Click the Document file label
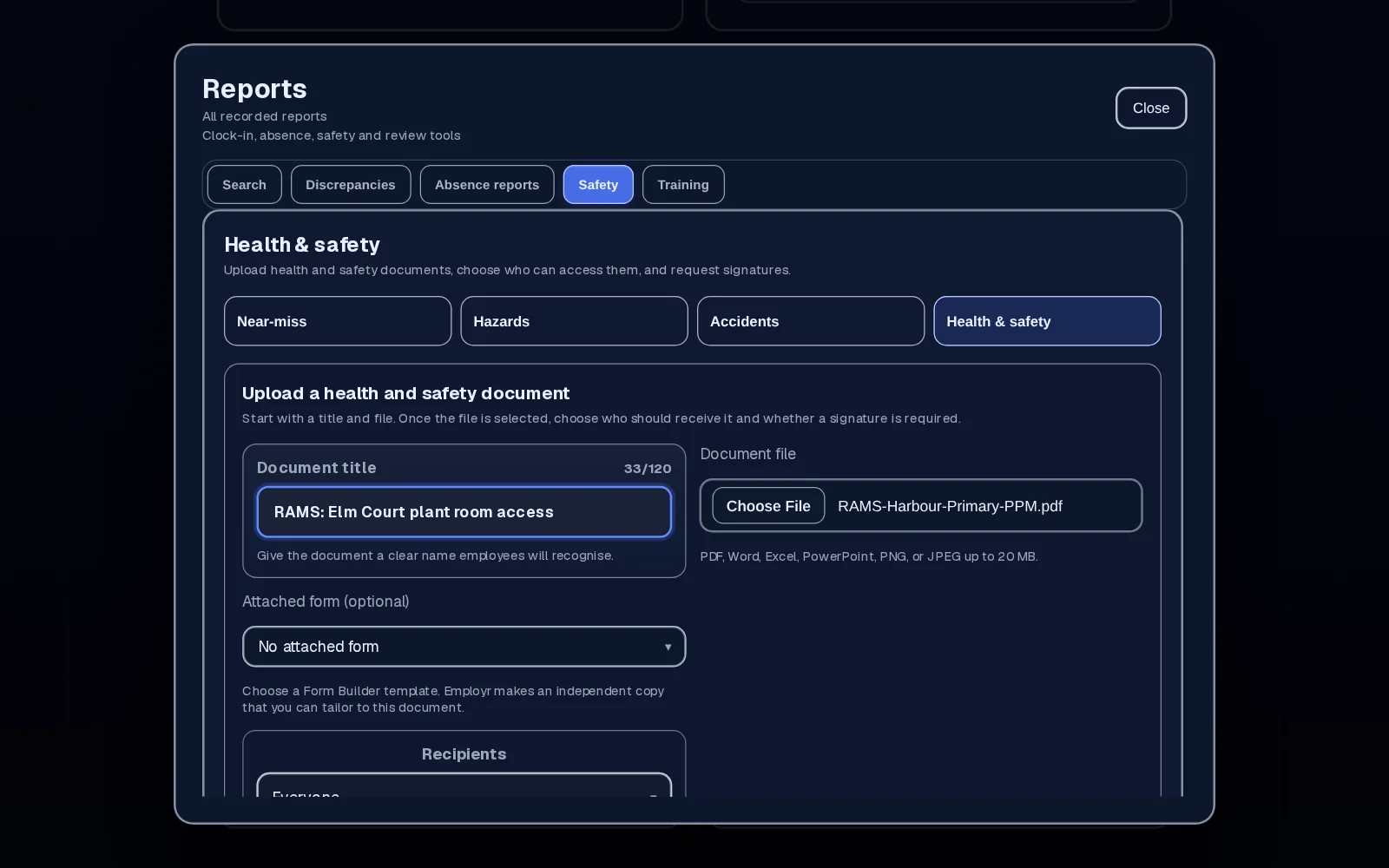 747,454
